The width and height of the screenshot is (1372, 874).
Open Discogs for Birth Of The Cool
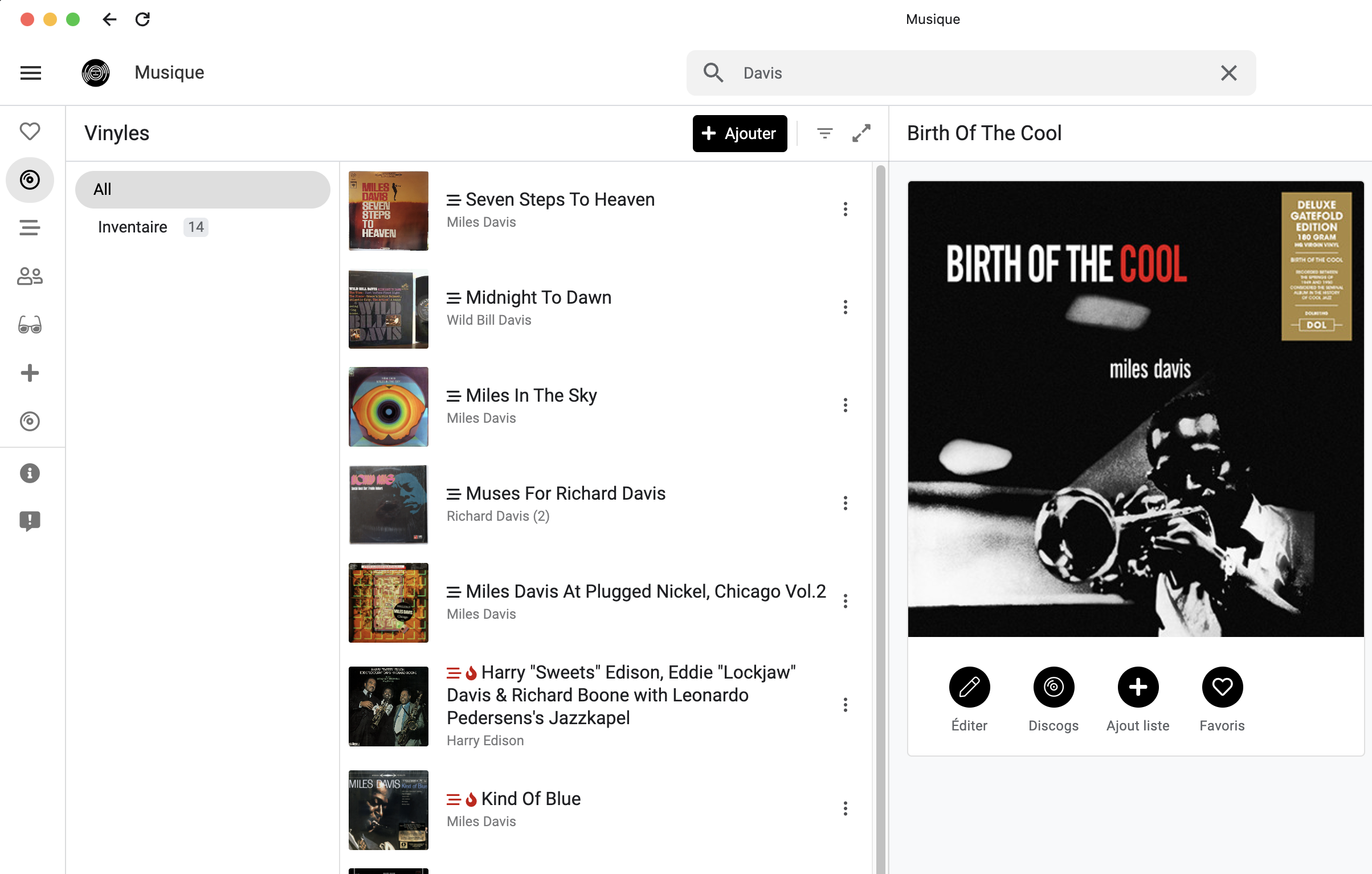tap(1053, 687)
